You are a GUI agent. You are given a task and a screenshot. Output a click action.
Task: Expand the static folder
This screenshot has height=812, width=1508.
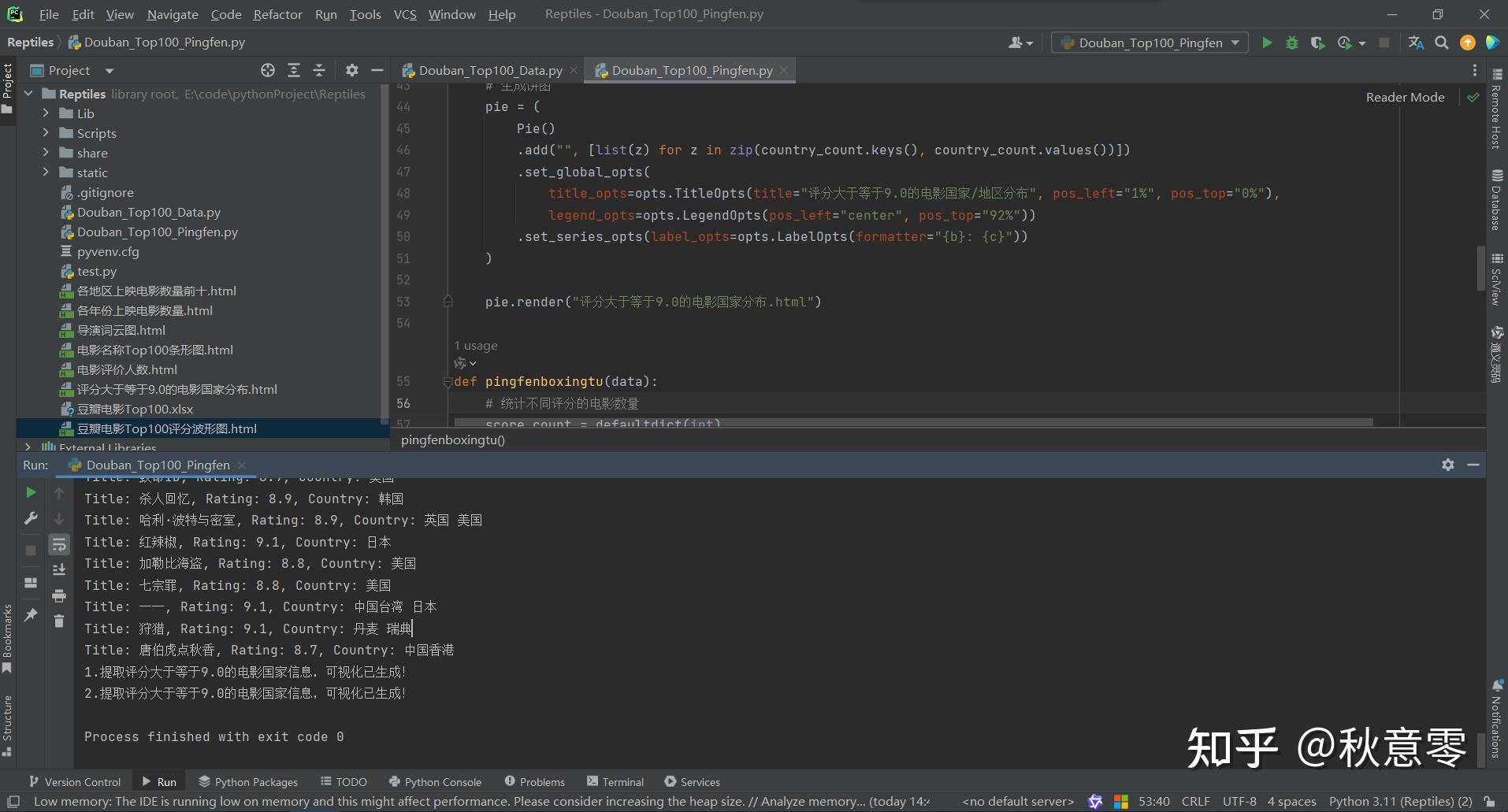point(46,172)
